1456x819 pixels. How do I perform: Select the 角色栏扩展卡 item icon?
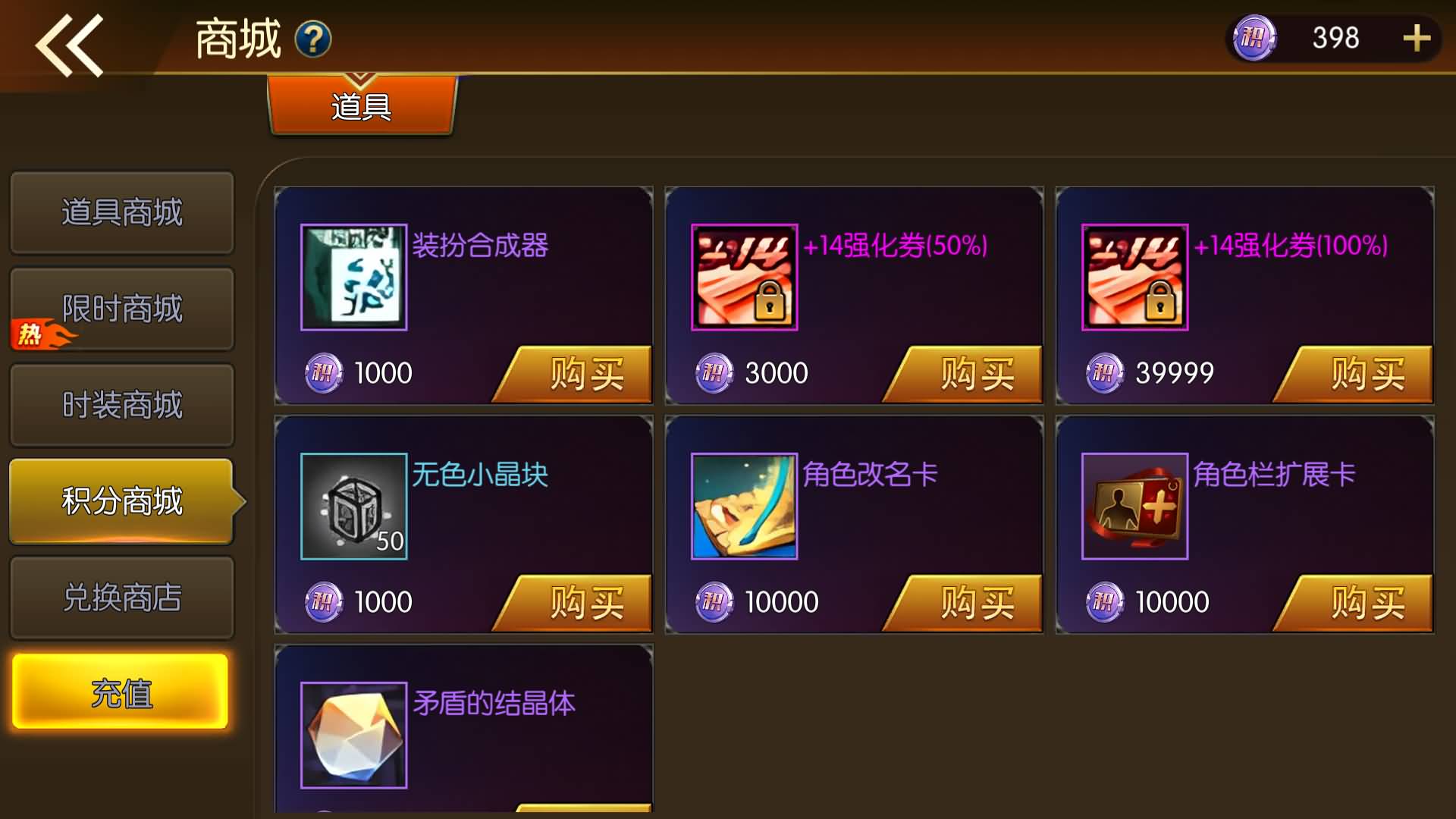click(x=1135, y=506)
